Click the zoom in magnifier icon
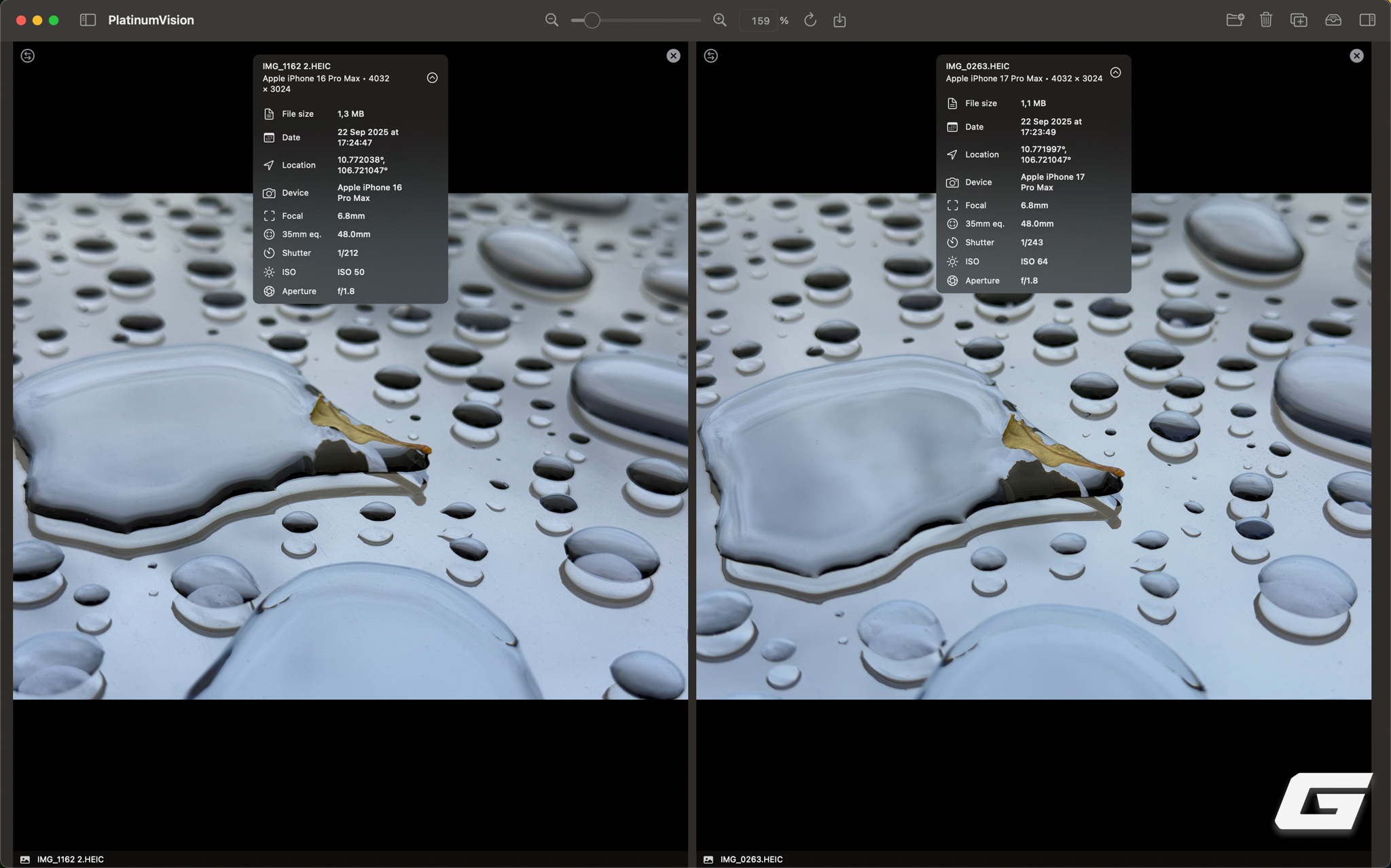Viewport: 1391px width, 868px height. click(720, 20)
